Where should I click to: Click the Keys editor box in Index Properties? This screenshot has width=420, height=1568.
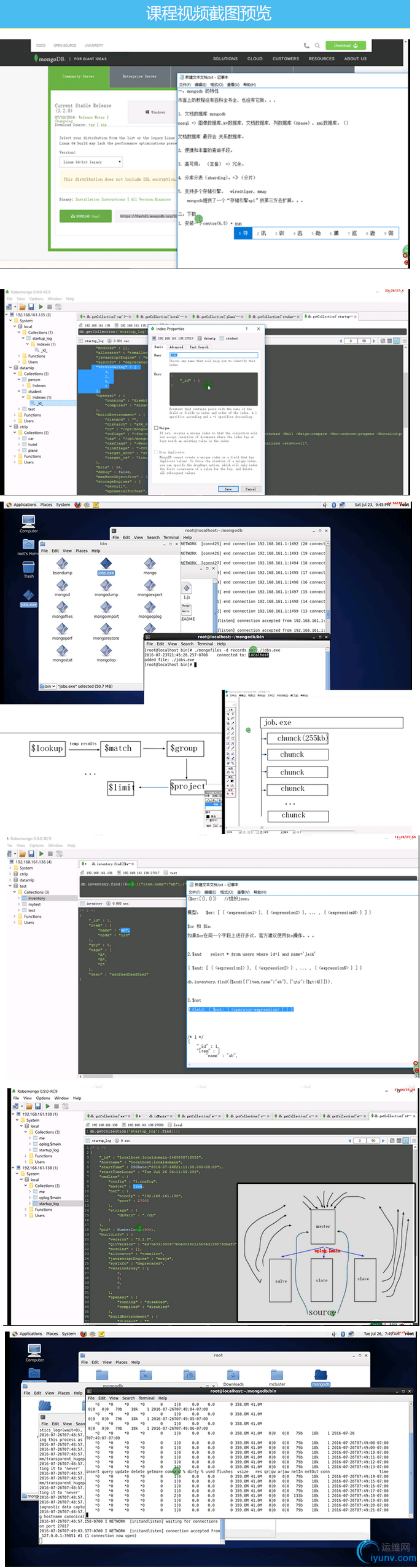(x=213, y=388)
